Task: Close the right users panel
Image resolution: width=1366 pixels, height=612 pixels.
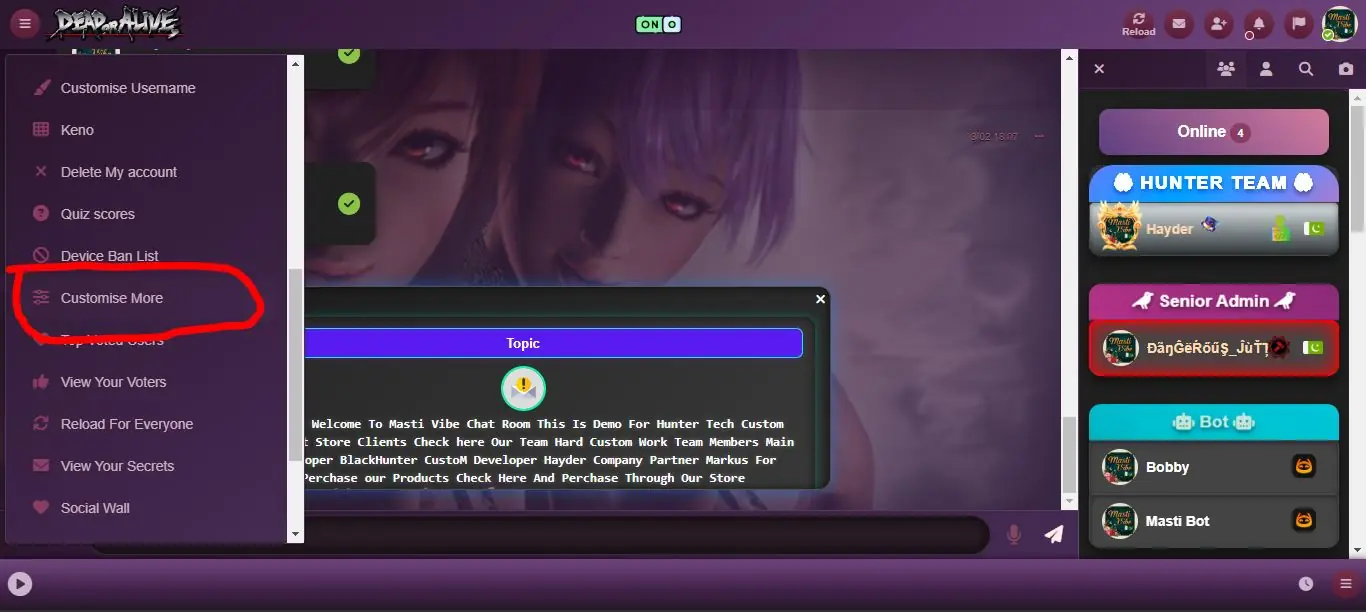Action: [1099, 69]
